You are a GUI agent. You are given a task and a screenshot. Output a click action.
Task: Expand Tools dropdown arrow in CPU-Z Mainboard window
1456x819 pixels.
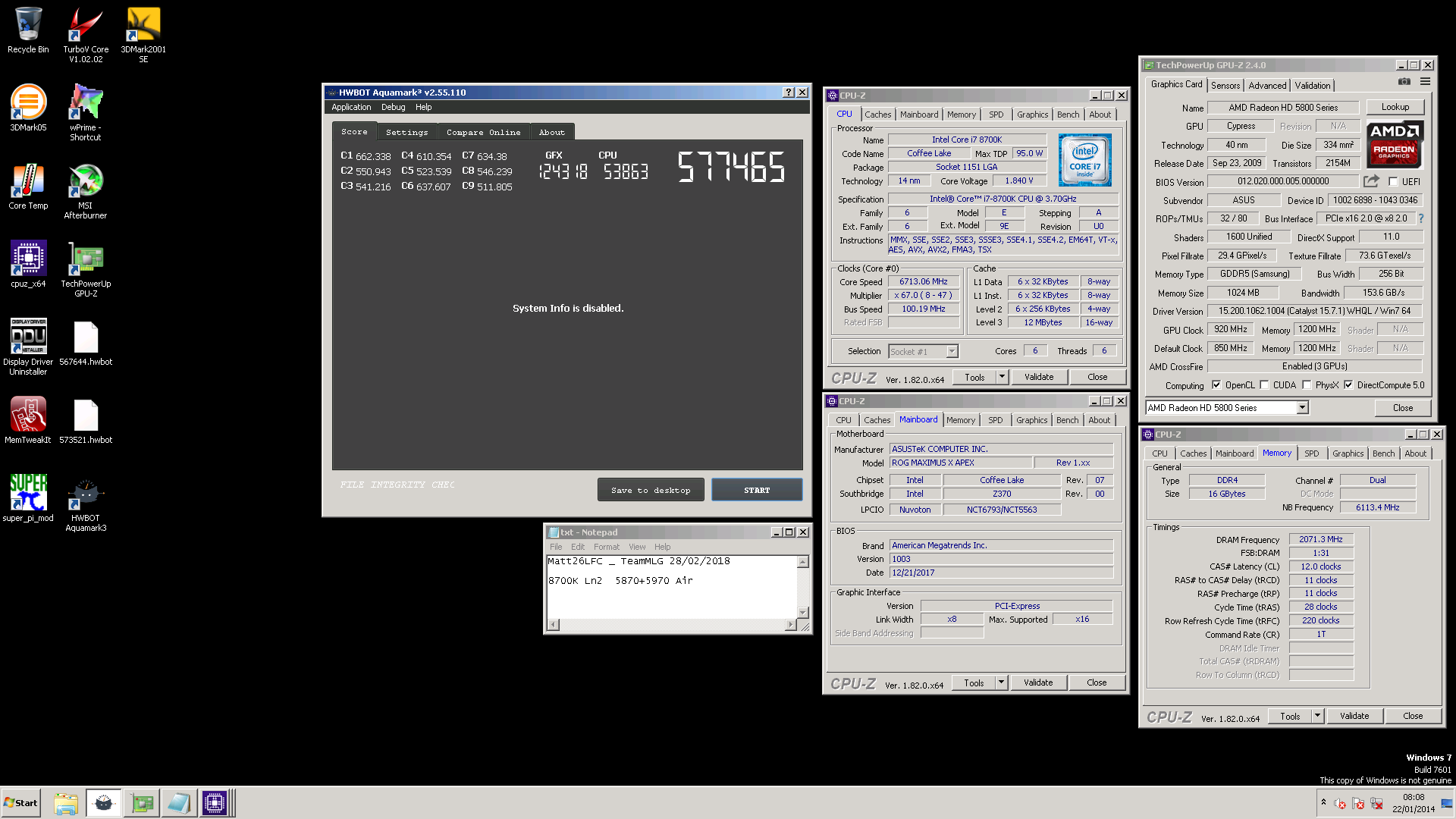pyautogui.click(x=1001, y=682)
